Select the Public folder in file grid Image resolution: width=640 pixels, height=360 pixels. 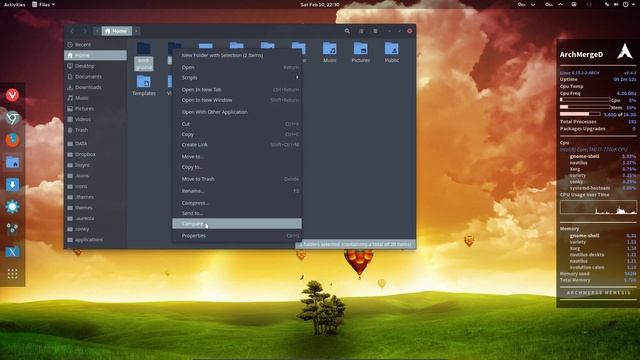391,52
